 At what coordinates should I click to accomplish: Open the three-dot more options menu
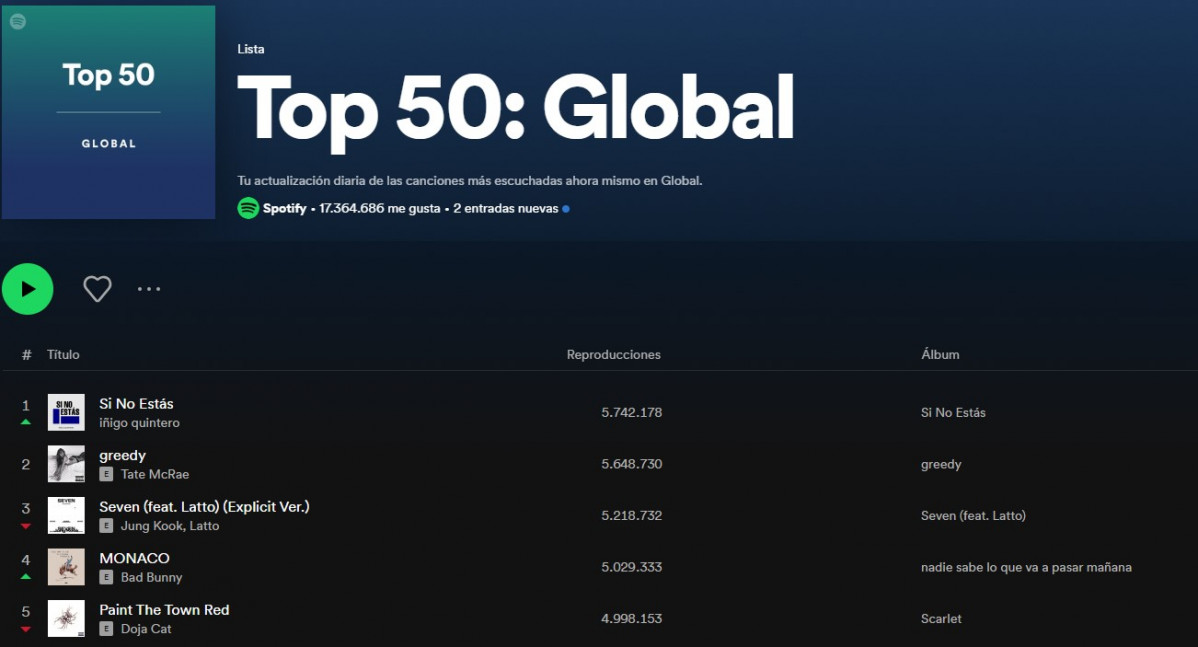(x=149, y=289)
